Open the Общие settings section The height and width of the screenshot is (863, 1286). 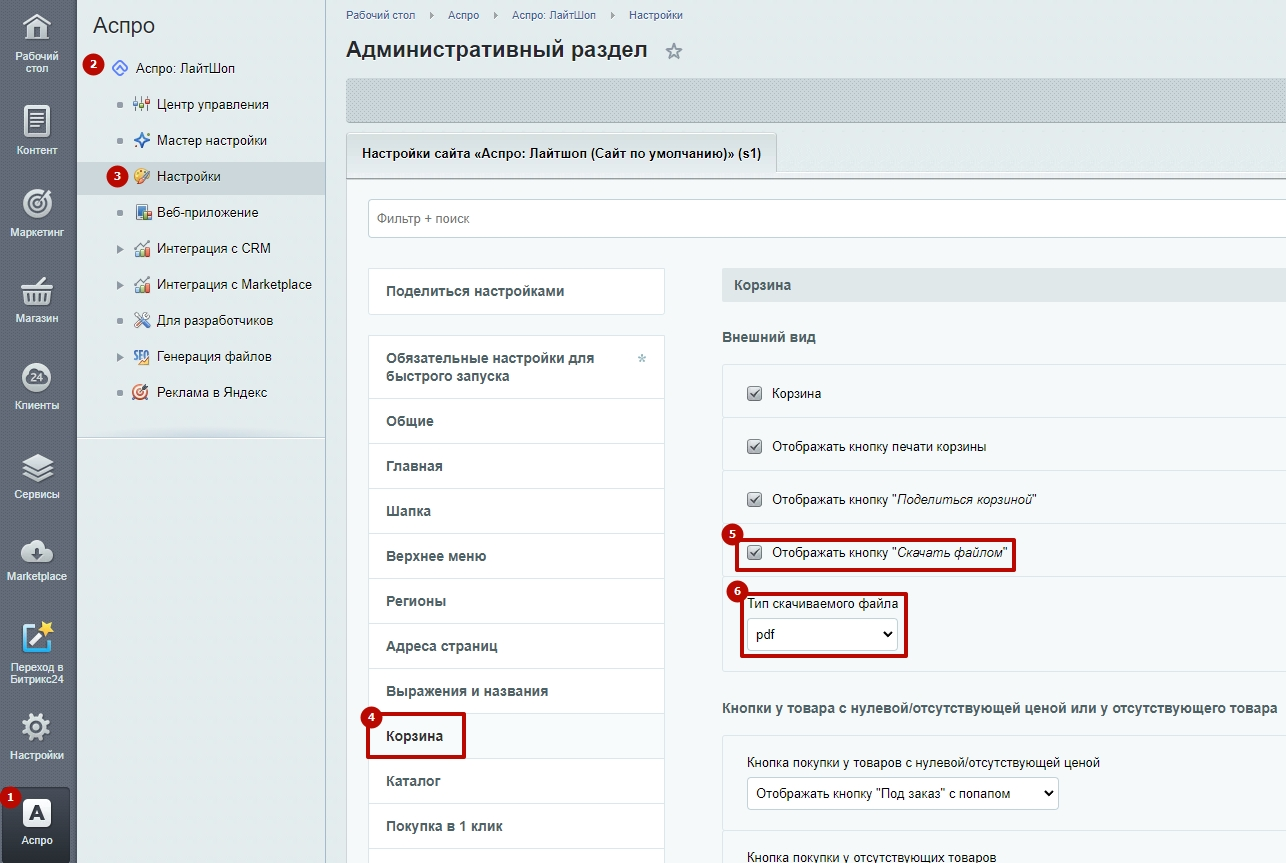(x=516, y=421)
